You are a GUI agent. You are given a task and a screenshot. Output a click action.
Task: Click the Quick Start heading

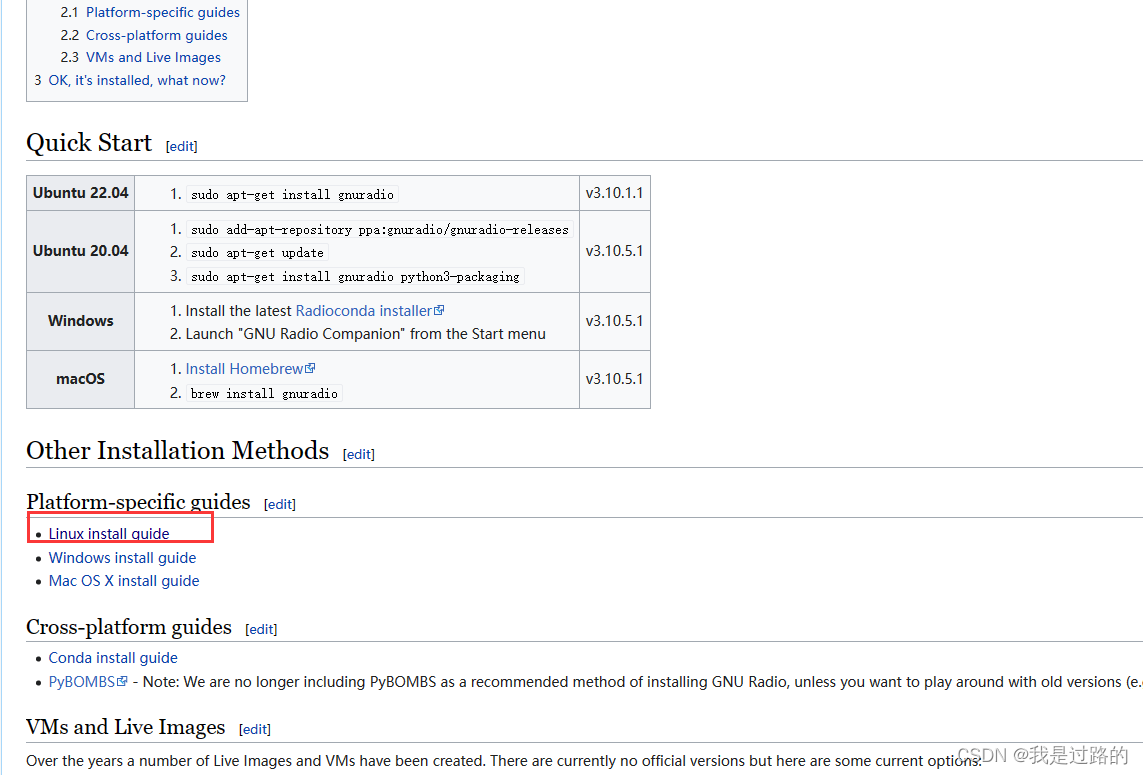89,143
